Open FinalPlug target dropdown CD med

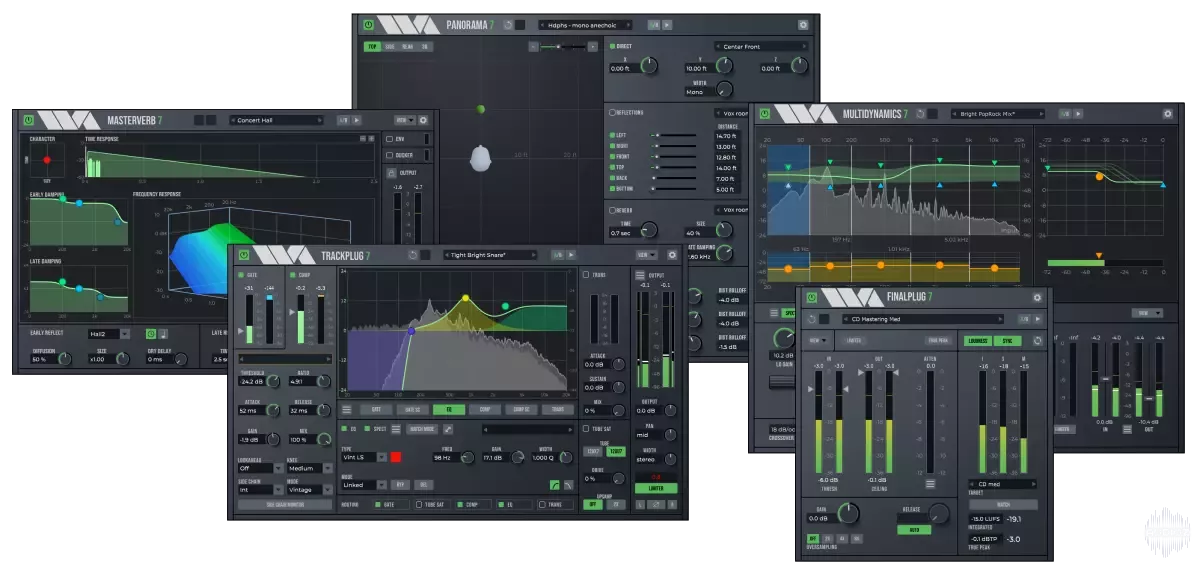click(x=1003, y=485)
